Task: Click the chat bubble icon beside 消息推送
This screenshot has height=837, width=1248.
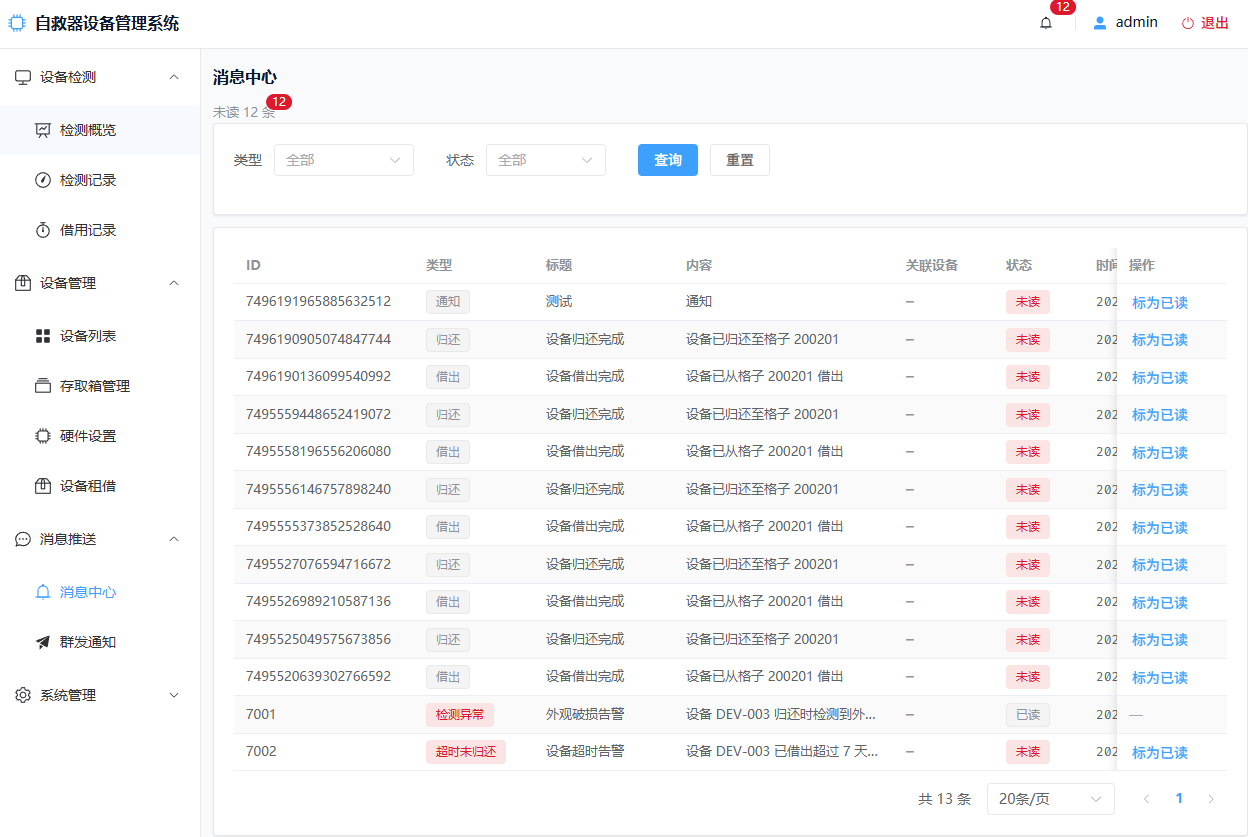Action: tap(23, 539)
